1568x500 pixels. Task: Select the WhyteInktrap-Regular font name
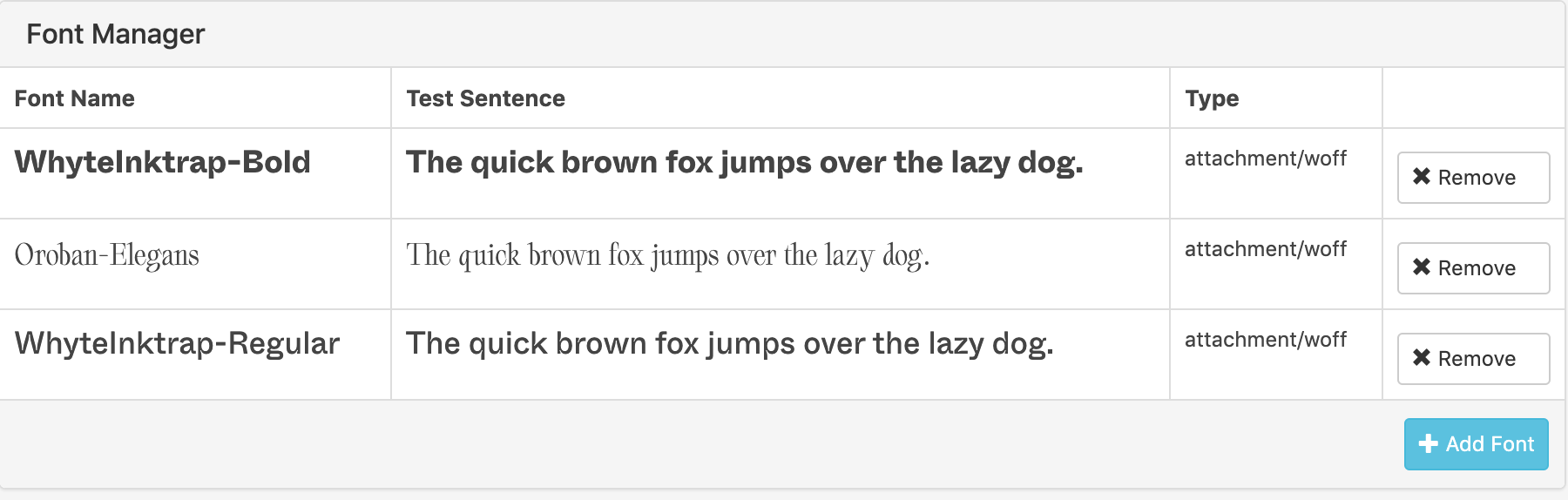[x=177, y=343]
